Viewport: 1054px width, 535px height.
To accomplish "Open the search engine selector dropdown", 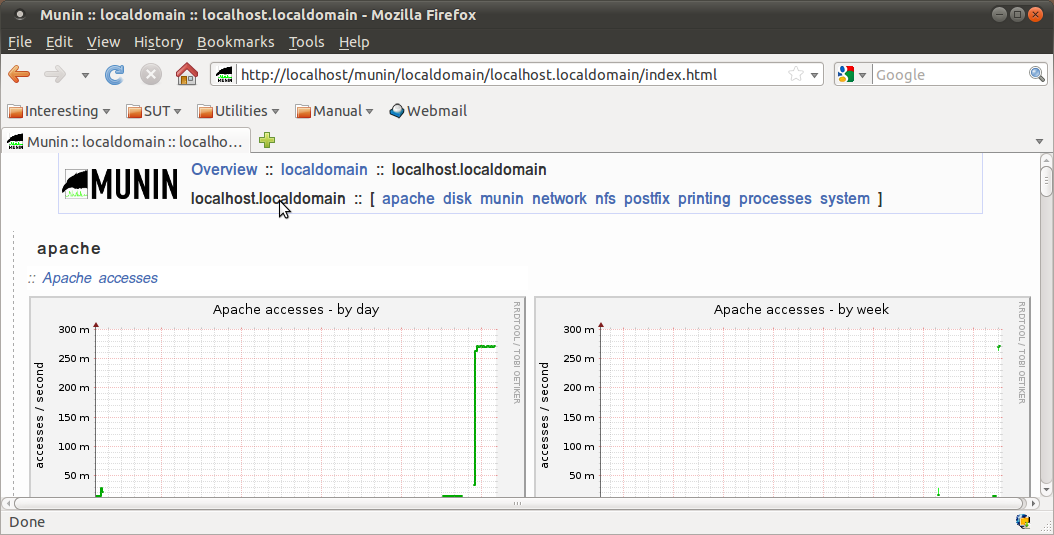I will coord(853,75).
